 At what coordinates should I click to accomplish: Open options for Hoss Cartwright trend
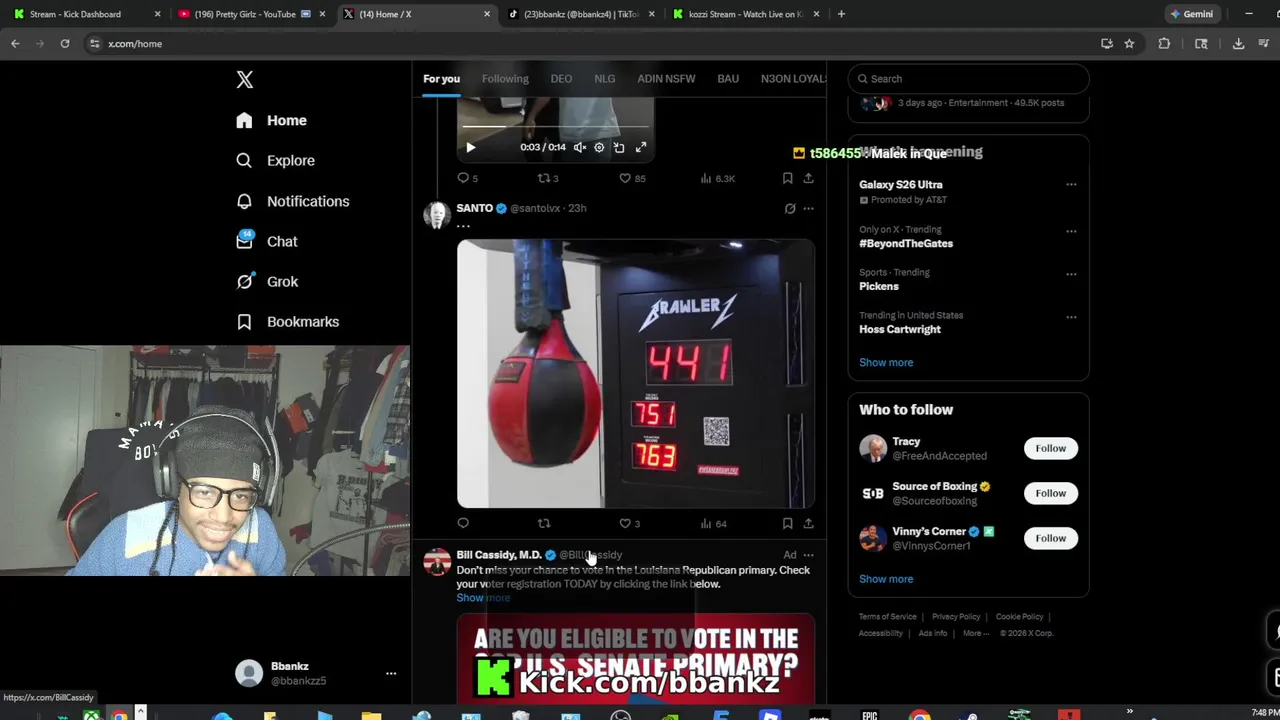[1071, 317]
